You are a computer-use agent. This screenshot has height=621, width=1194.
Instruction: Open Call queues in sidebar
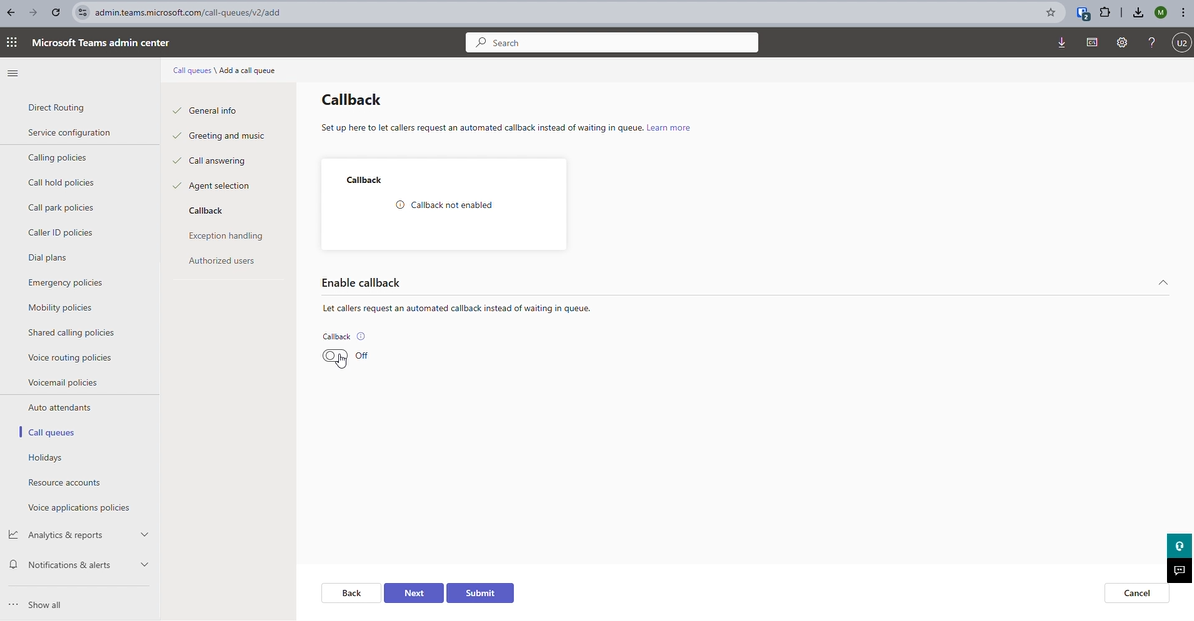coord(51,433)
